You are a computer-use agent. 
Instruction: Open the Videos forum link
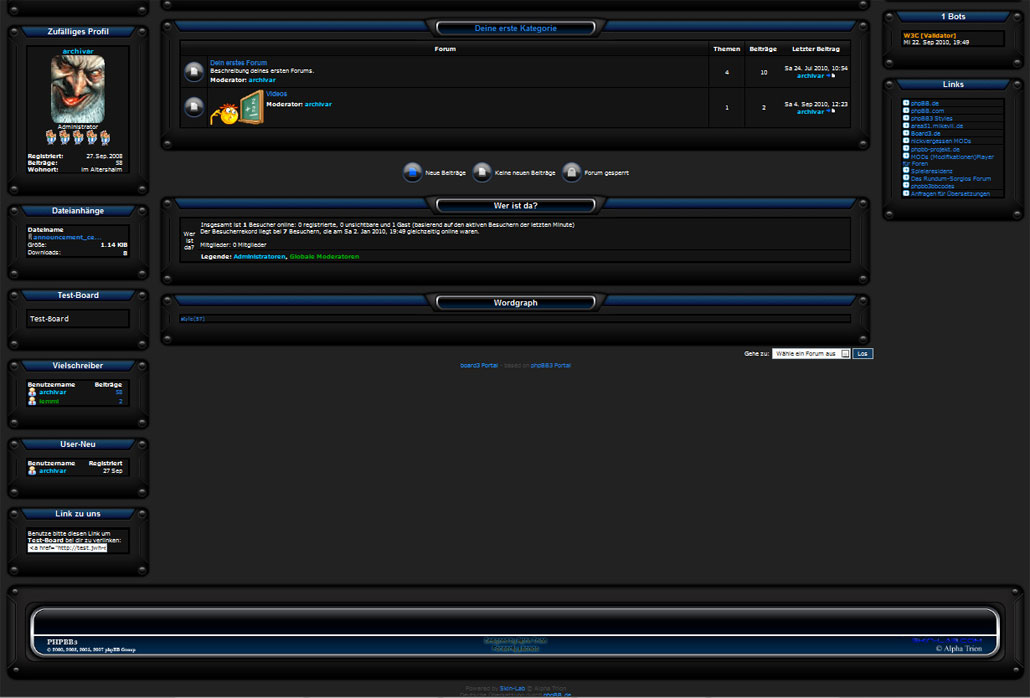tap(276, 94)
